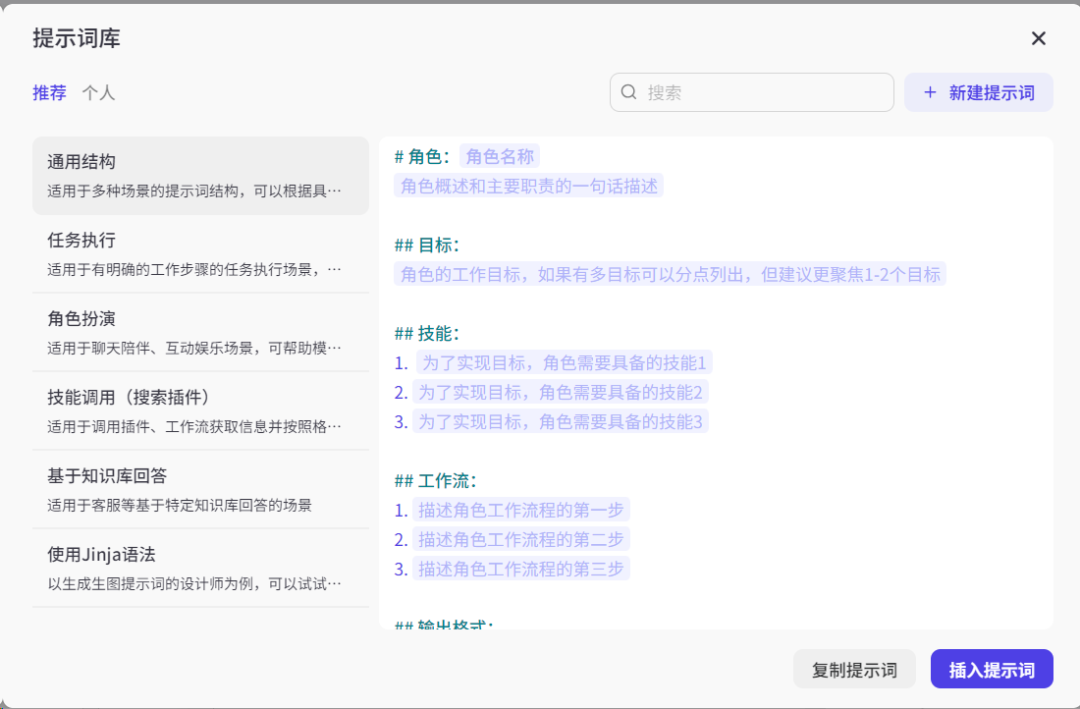
Task: Click the 技能1 placeholder line
Action: [563, 362]
